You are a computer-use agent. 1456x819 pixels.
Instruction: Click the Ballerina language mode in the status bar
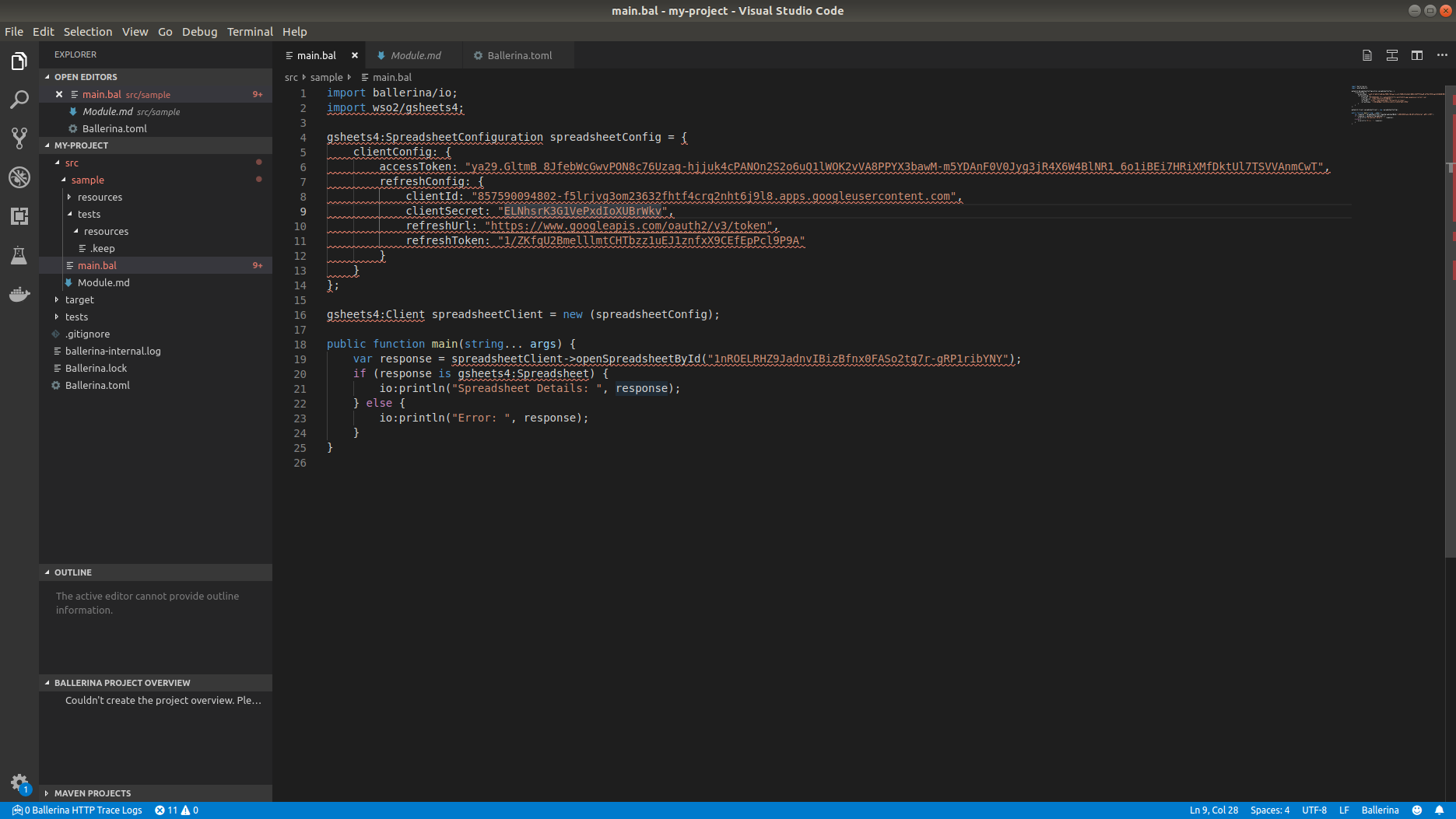[1380, 810]
